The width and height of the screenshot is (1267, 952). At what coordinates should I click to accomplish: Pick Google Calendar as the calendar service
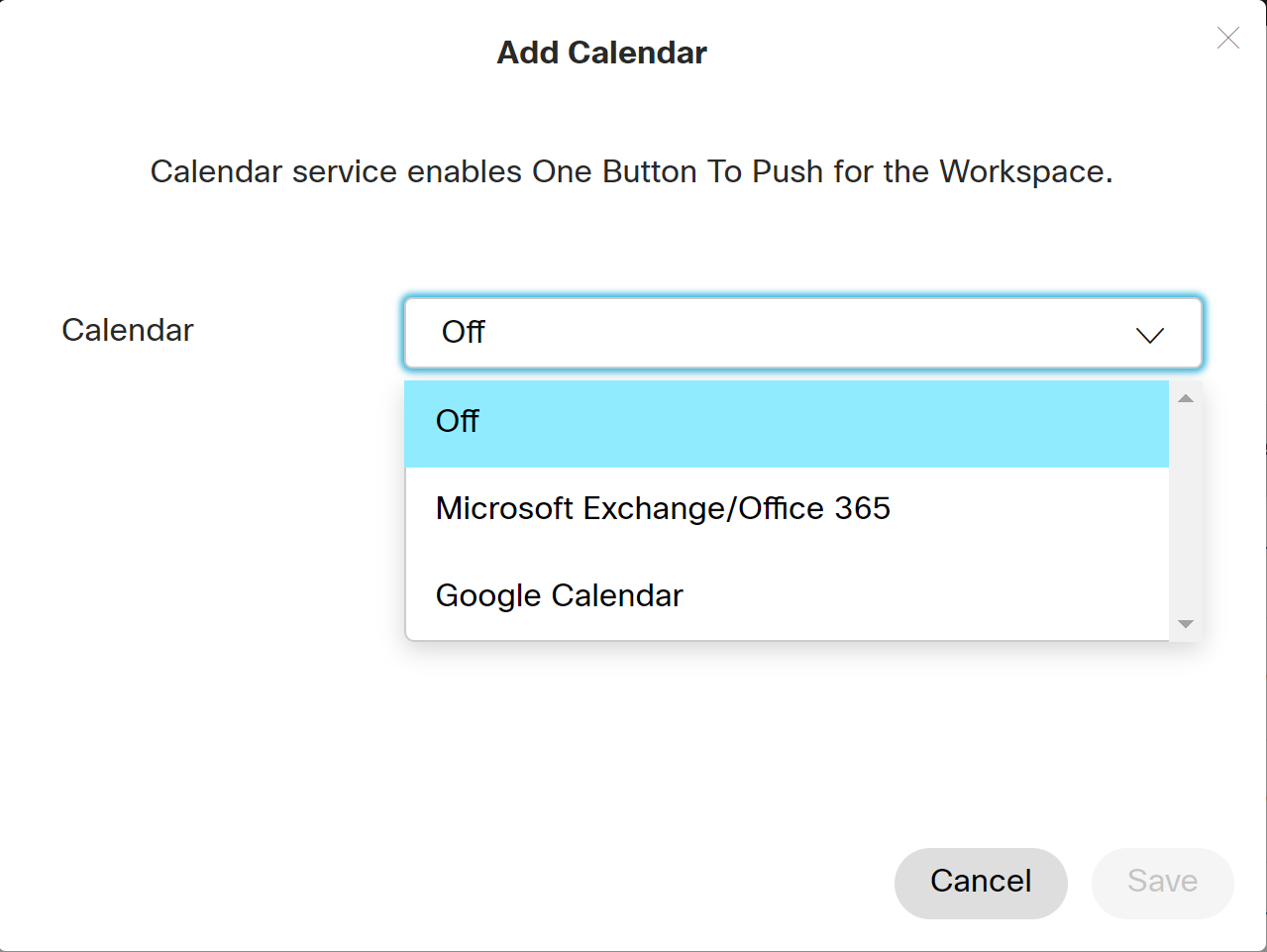click(x=560, y=596)
